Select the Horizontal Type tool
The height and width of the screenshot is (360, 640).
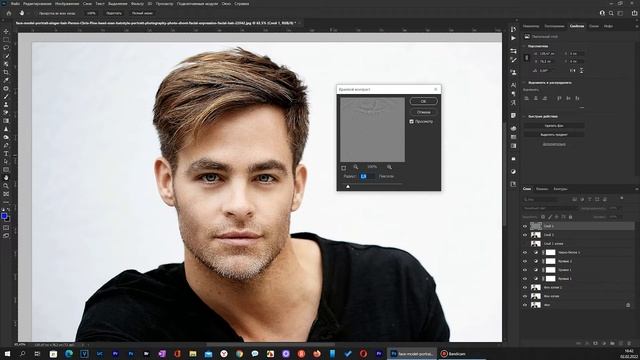tap(6, 153)
